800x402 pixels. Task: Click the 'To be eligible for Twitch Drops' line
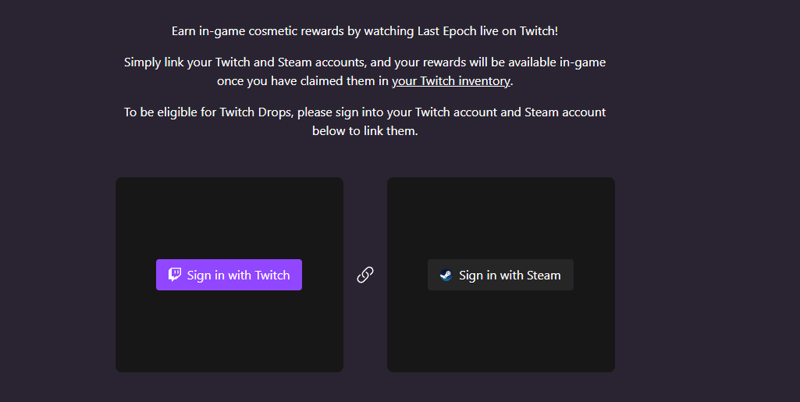click(x=365, y=112)
